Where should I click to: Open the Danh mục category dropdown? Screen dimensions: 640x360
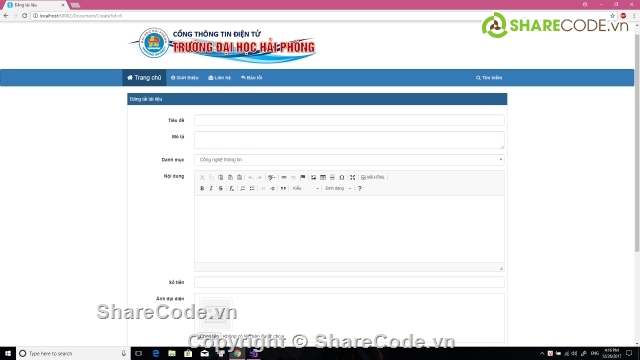349,160
